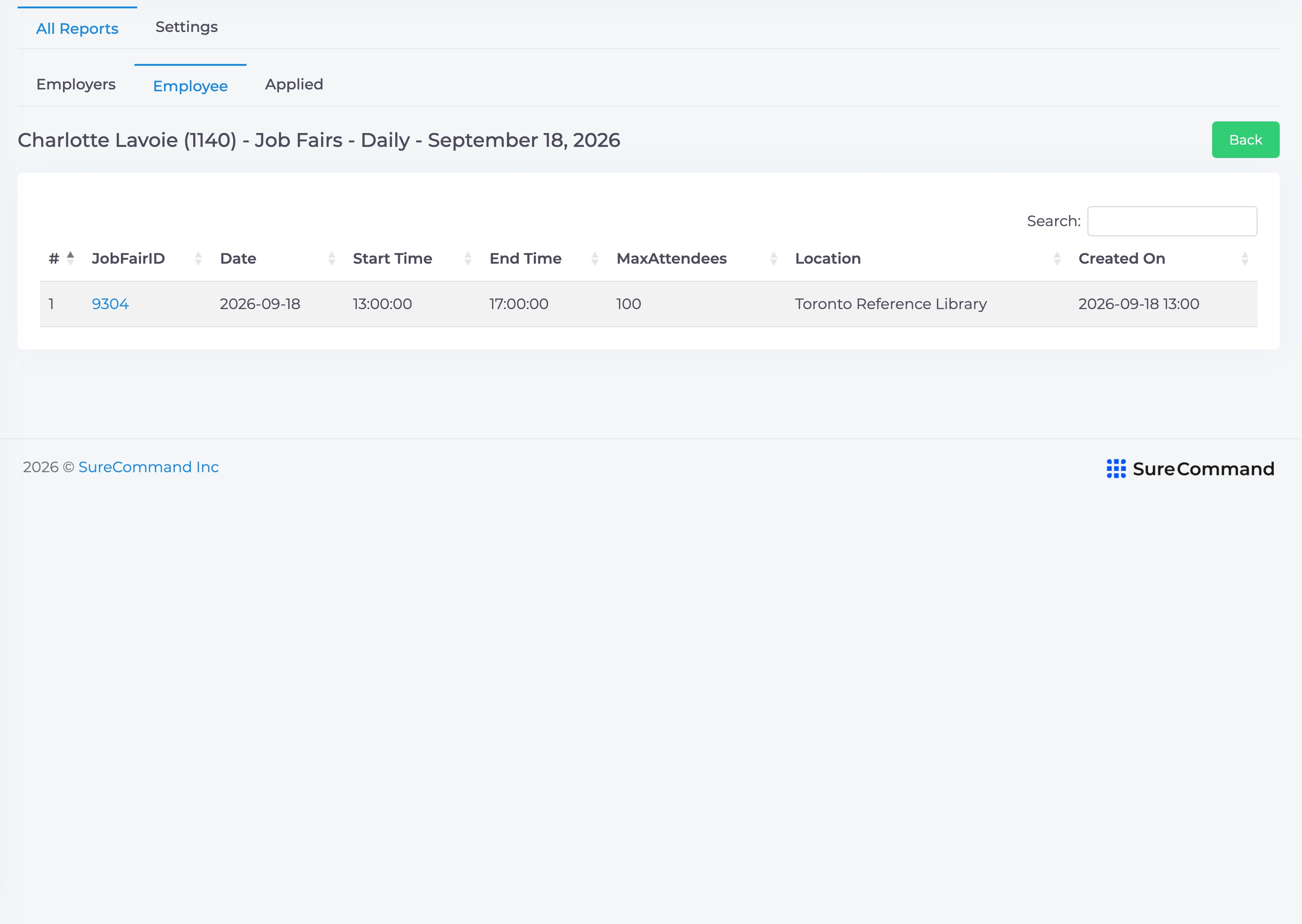1302x924 pixels.
Task: Click the Charlotte Lavoie report title
Action: (x=318, y=140)
